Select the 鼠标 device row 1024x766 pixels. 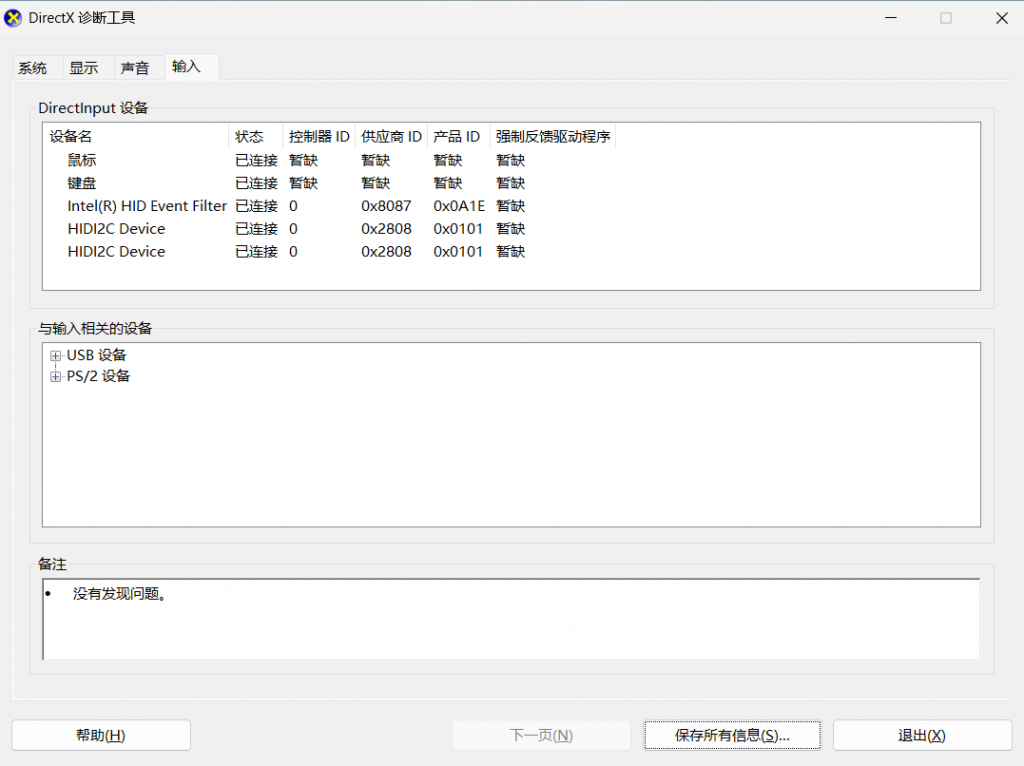tap(82, 160)
